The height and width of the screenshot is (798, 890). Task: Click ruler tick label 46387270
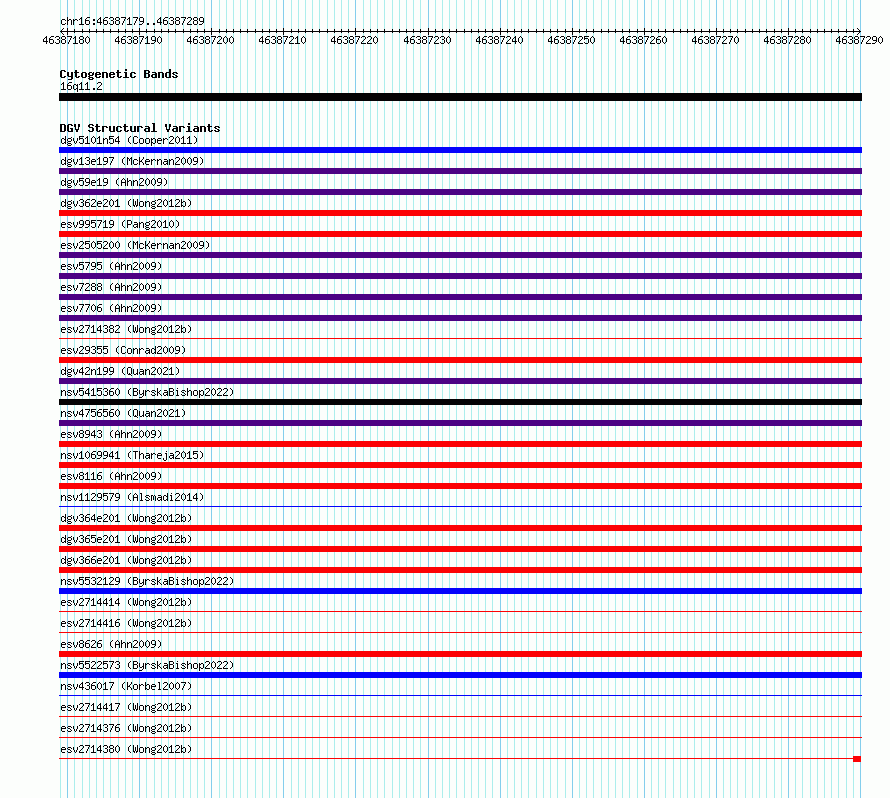tap(716, 40)
